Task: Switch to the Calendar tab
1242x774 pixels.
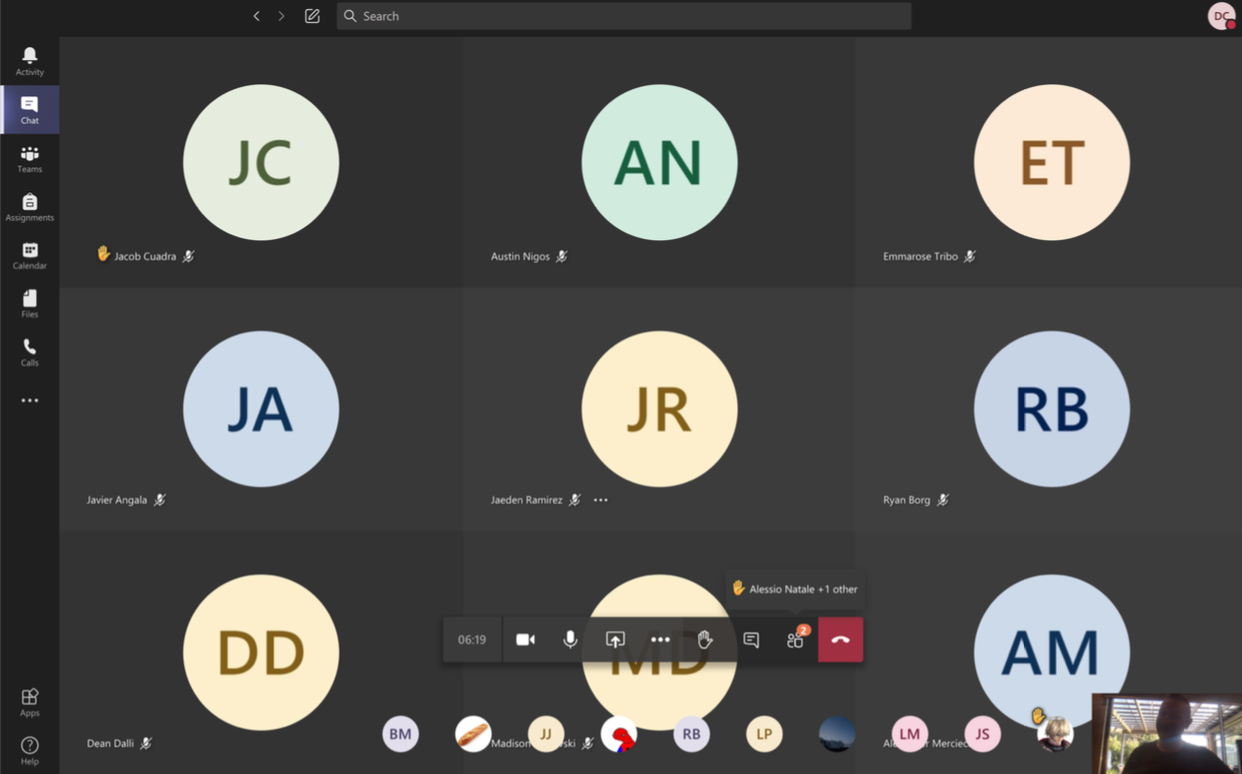Action: [x=29, y=256]
